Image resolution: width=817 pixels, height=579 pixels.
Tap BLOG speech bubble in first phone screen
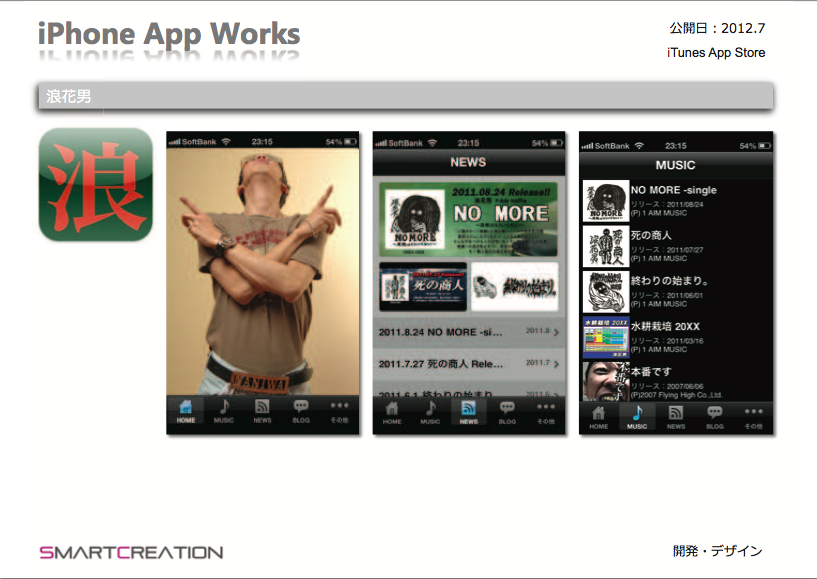point(301,406)
